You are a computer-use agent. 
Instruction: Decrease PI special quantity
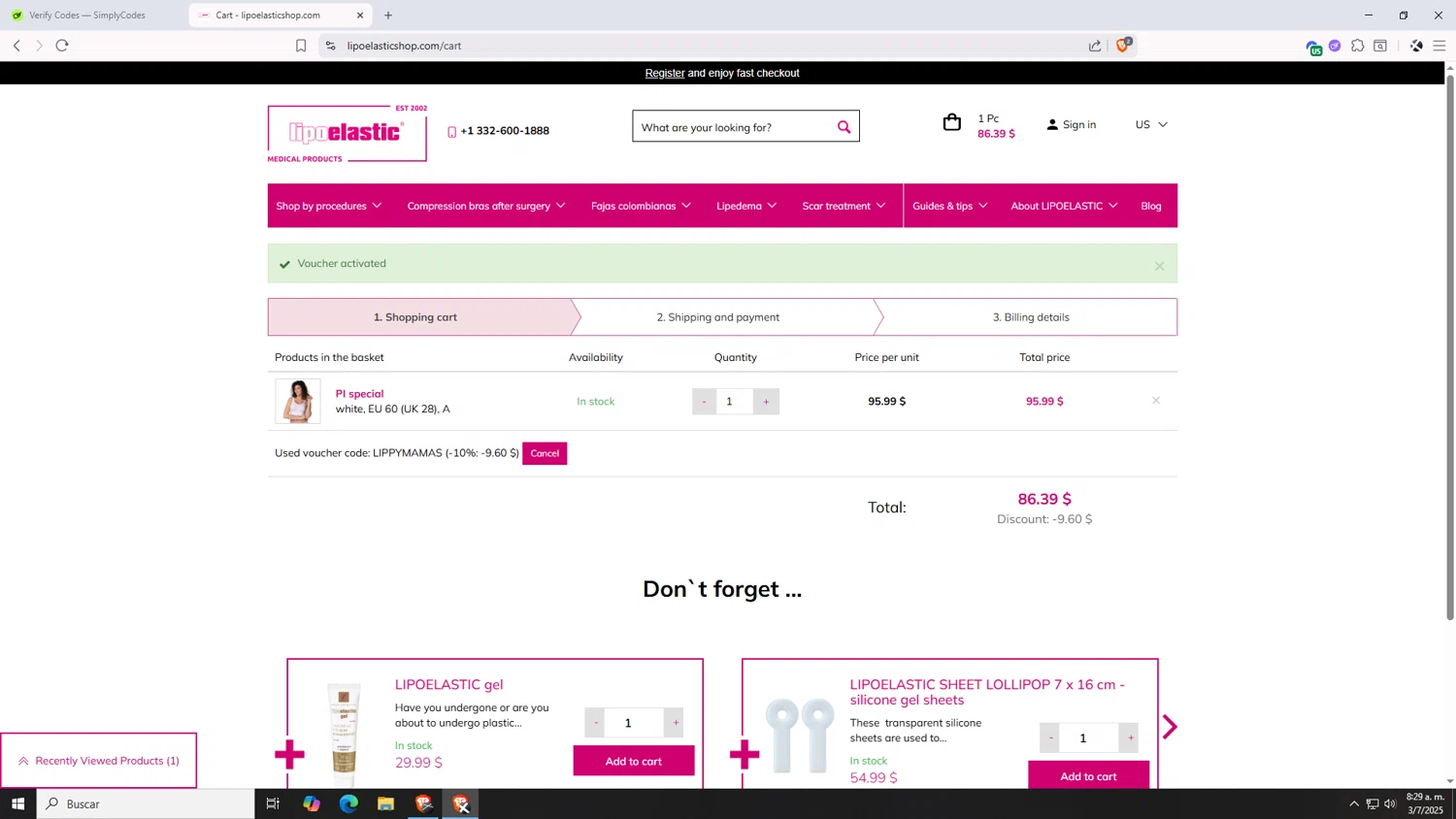point(705,402)
